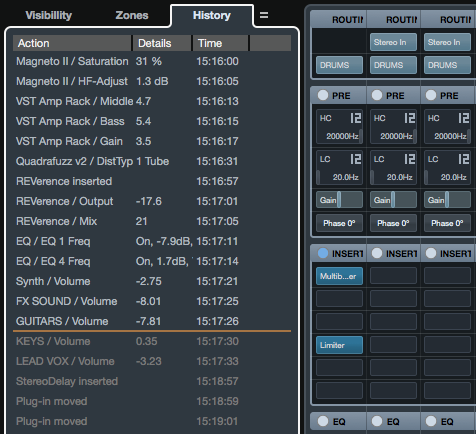Click the high-cut slope icon on channel one

pyautogui.click(x=355, y=118)
